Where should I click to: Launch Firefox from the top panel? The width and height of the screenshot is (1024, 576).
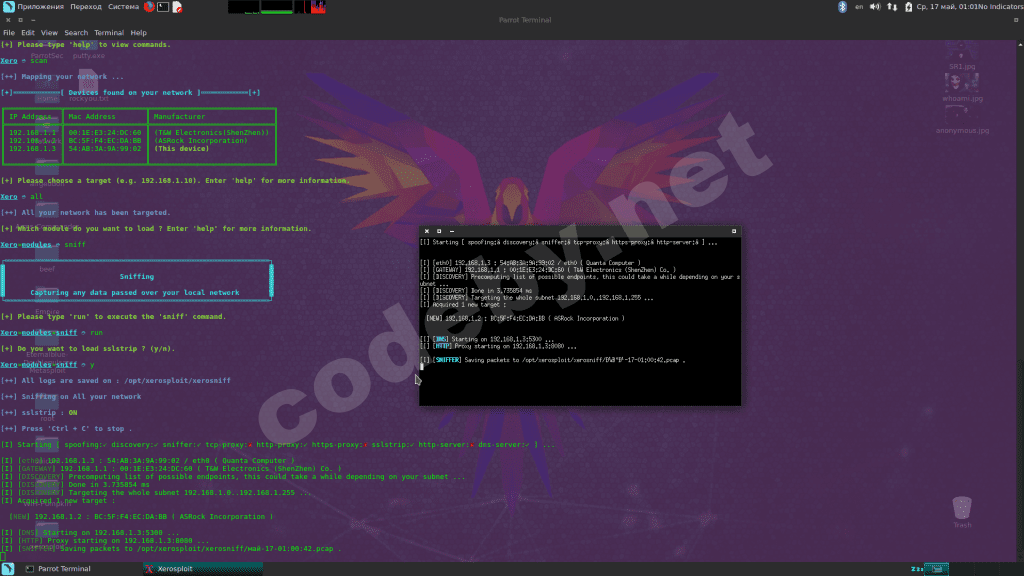point(150,7)
